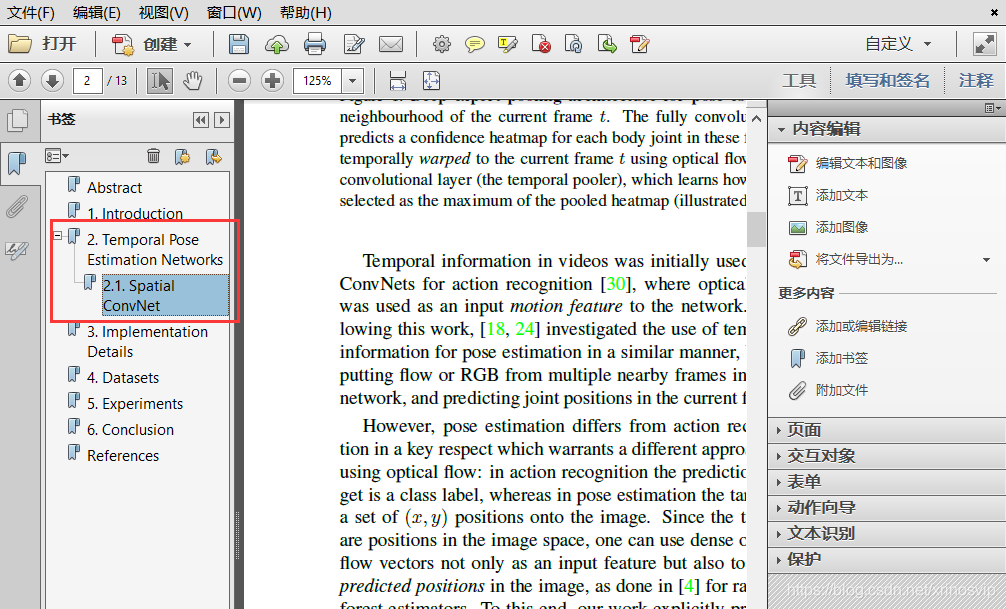Expand the Pages section
This screenshot has width=1006, height=609.
tap(887, 430)
